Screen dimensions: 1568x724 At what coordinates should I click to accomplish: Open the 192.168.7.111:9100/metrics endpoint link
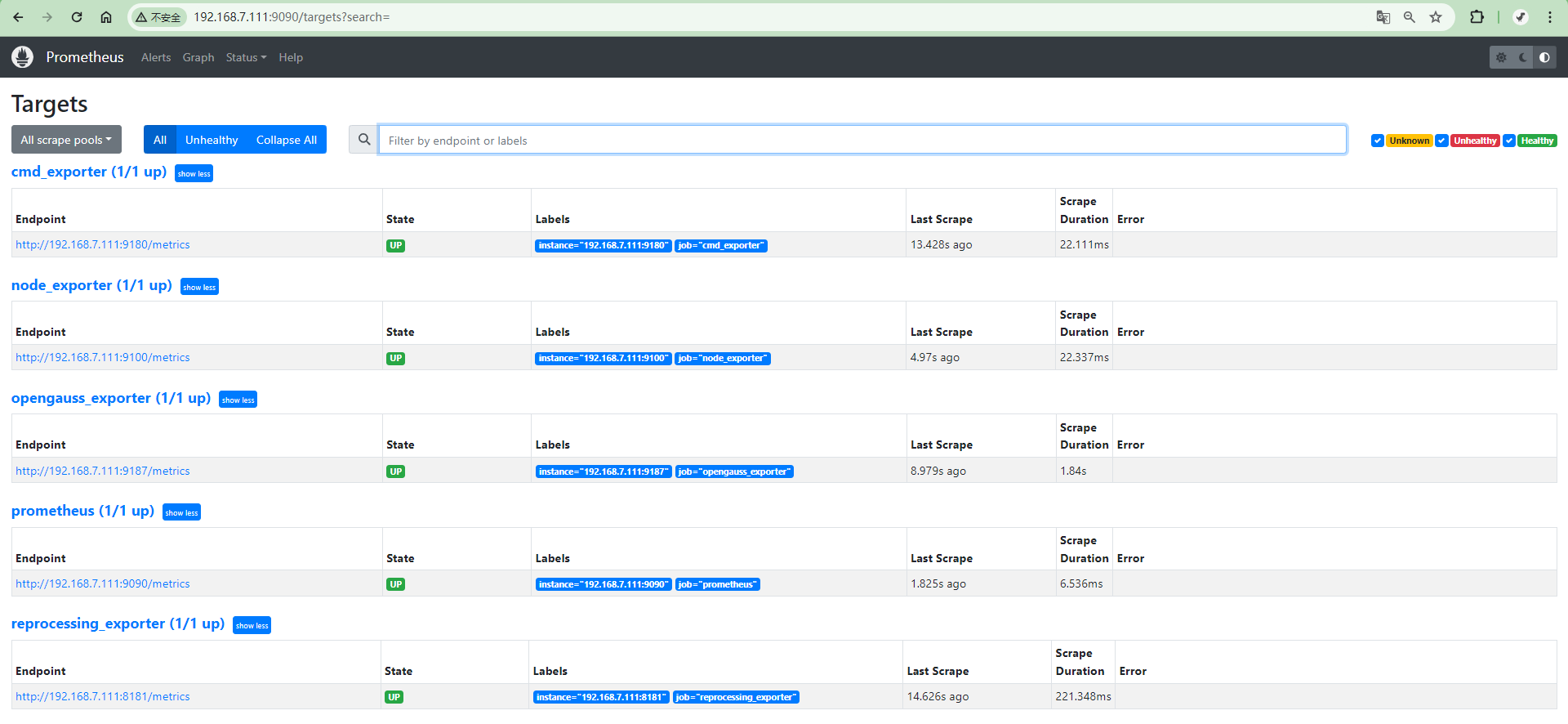click(103, 357)
